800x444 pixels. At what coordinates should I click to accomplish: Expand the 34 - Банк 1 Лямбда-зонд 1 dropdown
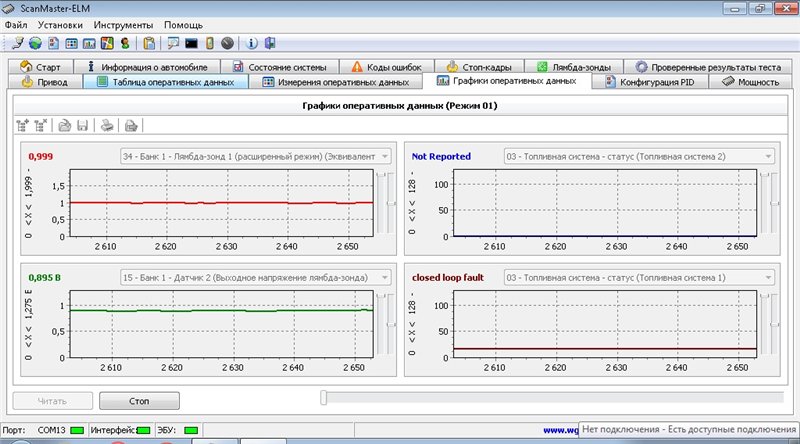385,156
